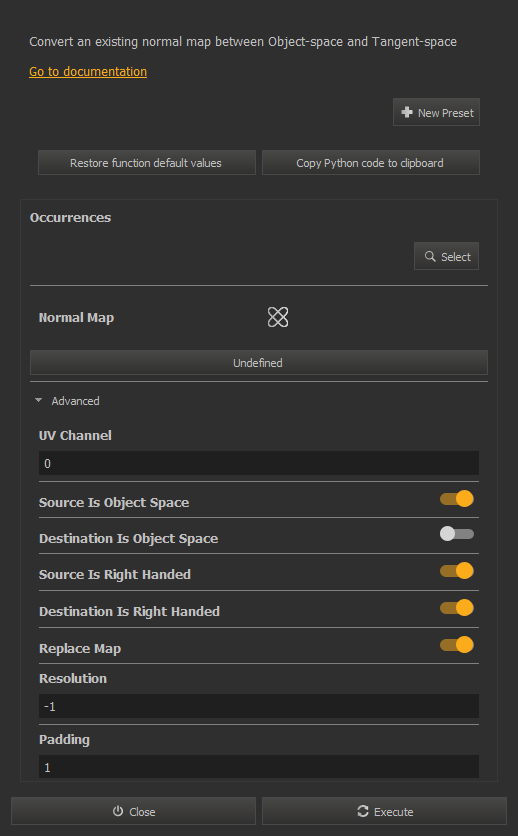
Task: Click the plus icon on New Preset
Action: point(407,112)
